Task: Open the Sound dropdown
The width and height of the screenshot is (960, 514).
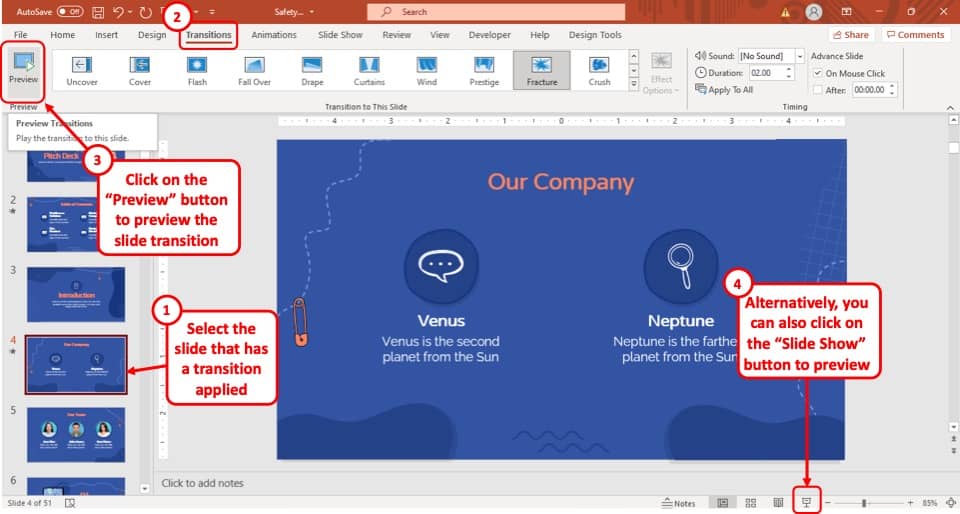Action: coord(800,56)
